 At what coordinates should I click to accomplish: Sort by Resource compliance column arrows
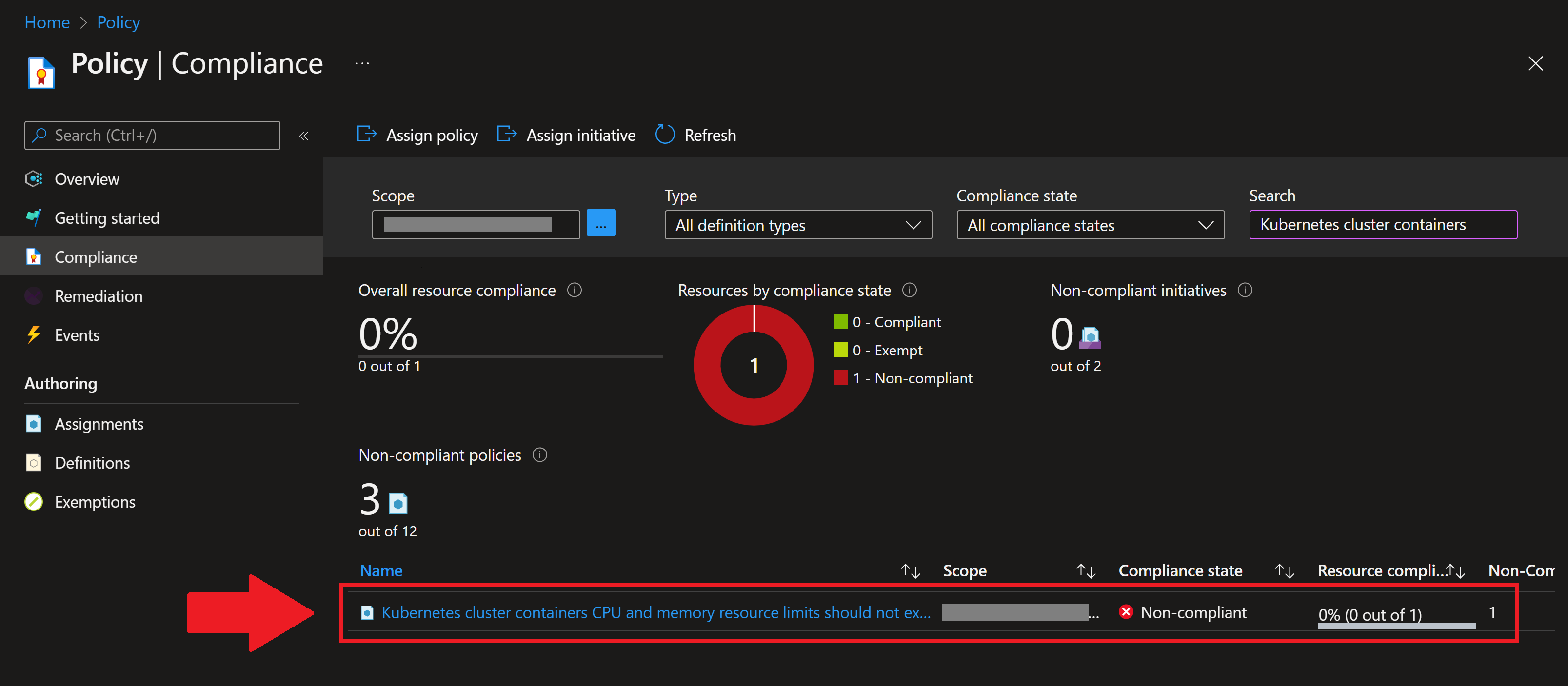(x=1455, y=570)
